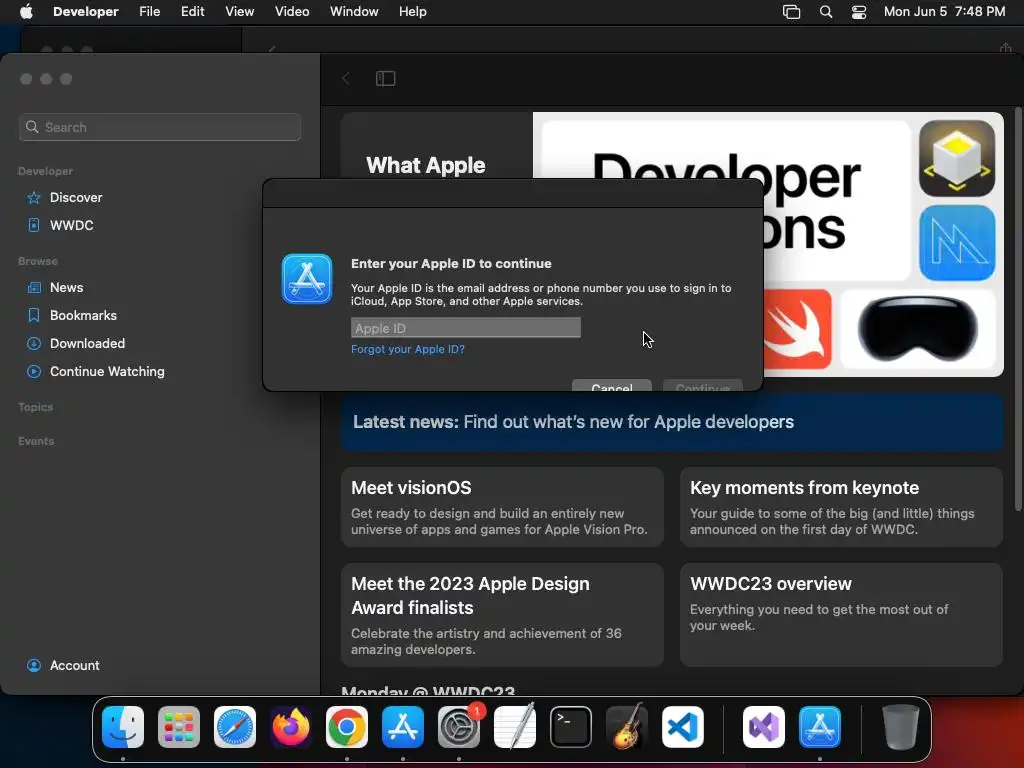Open purple Visual Studio from the Dock
The height and width of the screenshot is (768, 1024).
click(x=763, y=727)
